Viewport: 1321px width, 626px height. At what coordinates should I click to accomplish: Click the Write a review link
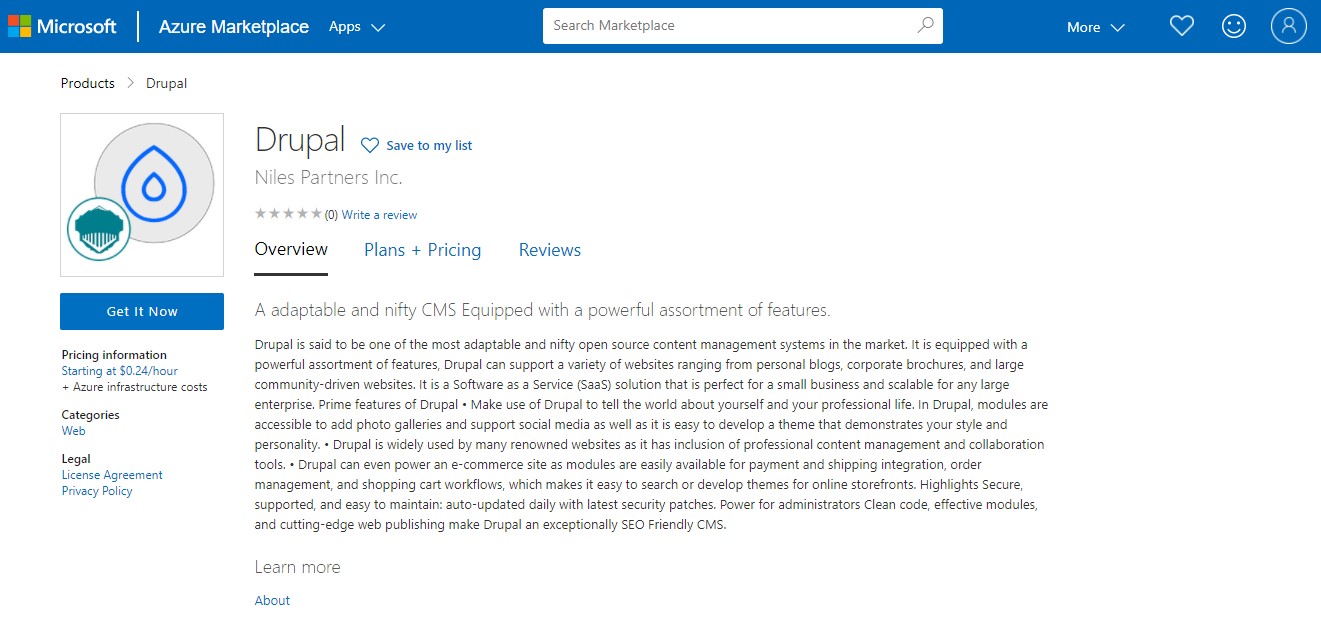tap(379, 215)
